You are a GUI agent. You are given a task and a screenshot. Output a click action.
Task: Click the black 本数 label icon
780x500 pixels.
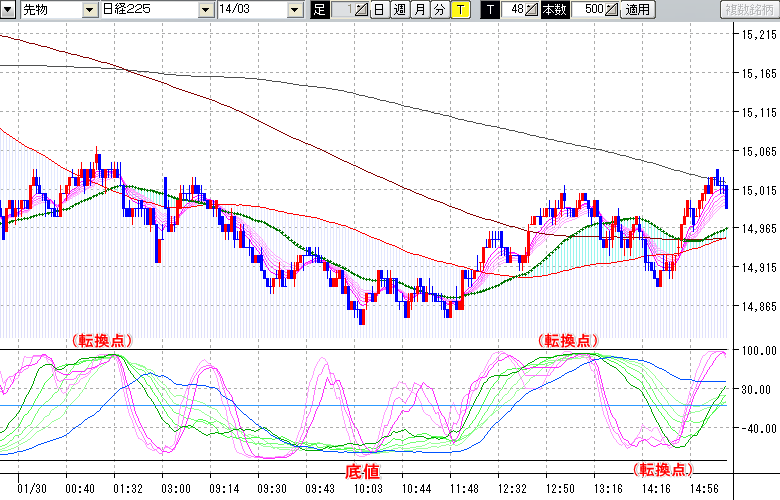pyautogui.click(x=553, y=10)
